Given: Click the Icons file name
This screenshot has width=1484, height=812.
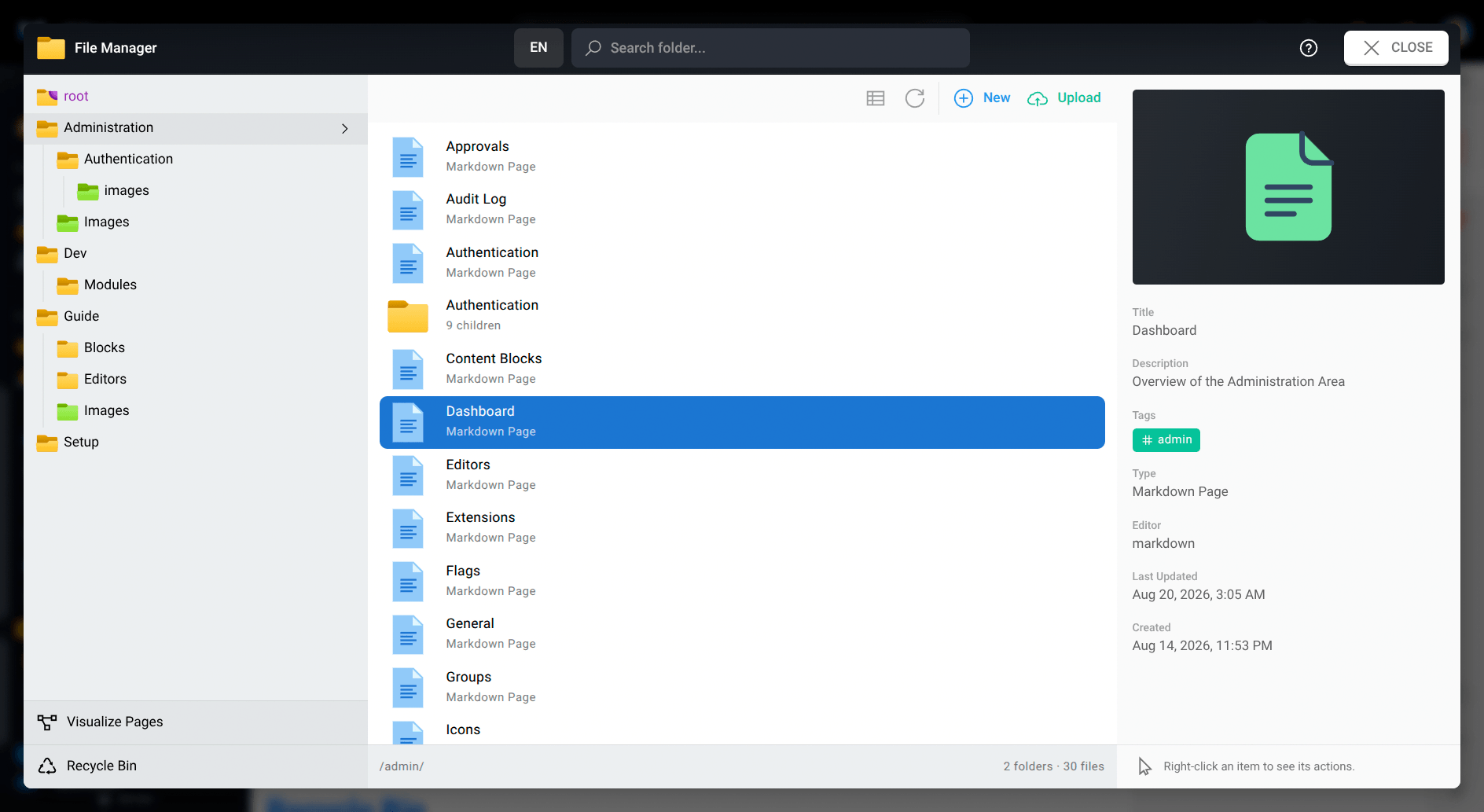Looking at the screenshot, I should [x=463, y=729].
